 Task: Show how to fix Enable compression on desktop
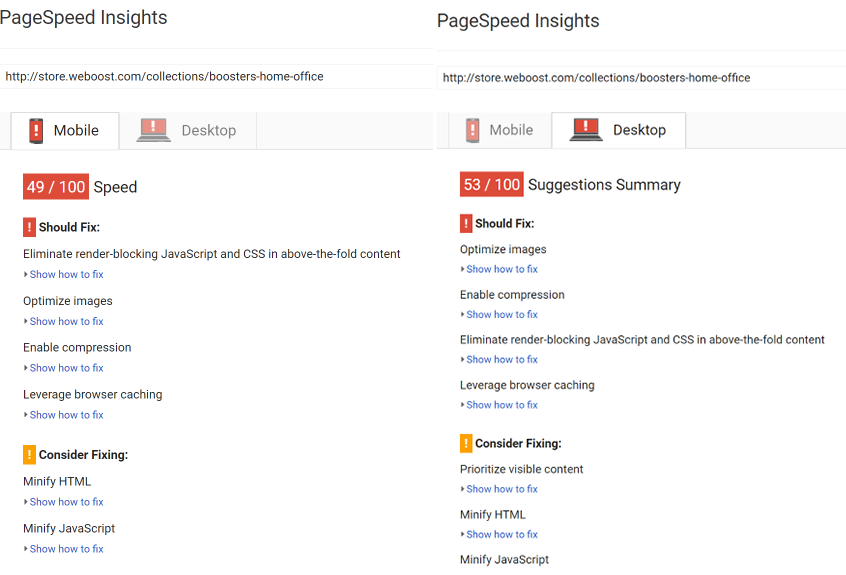pos(502,314)
